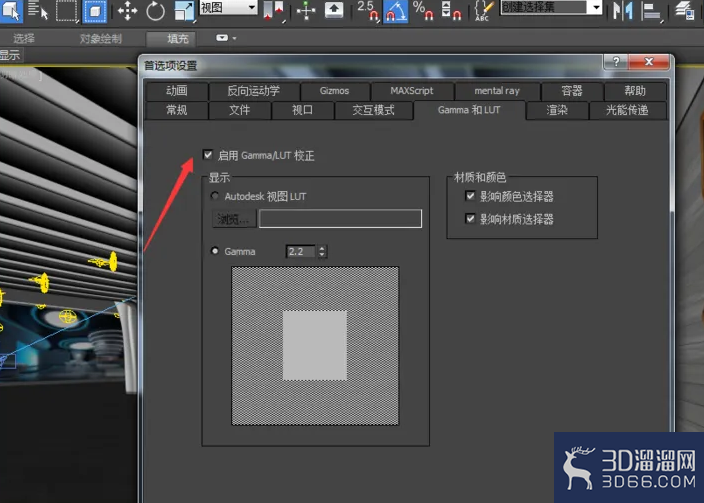Activate the Select and Rotate tool
704x503 pixels.
click(x=155, y=10)
